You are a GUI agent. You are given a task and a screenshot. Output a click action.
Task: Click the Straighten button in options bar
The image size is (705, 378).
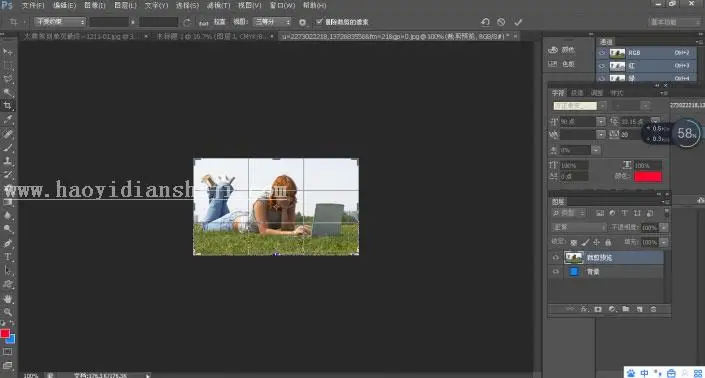pyautogui.click(x=214, y=22)
